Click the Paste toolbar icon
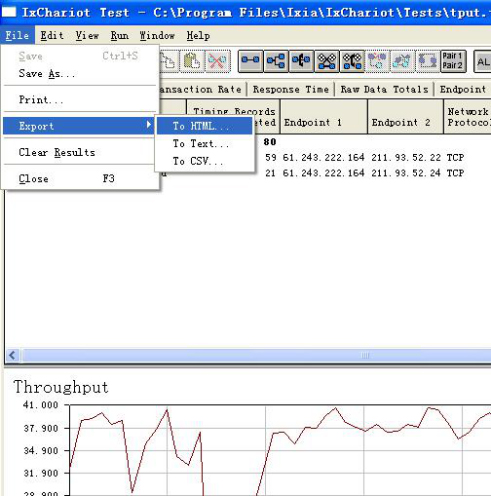This screenshot has height=496, width=491. click(192, 61)
